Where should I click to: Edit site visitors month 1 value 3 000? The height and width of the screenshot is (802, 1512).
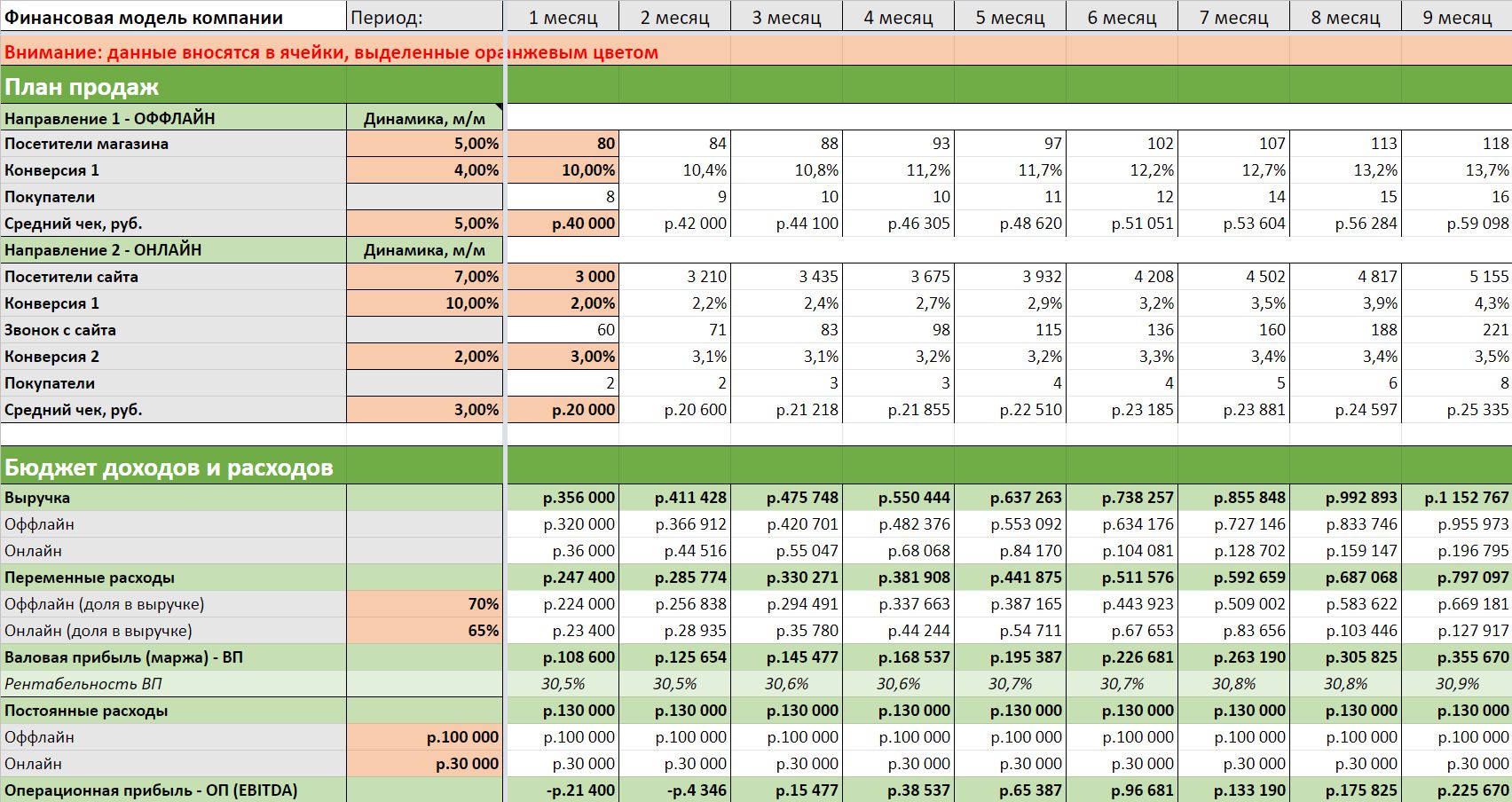[x=563, y=277]
